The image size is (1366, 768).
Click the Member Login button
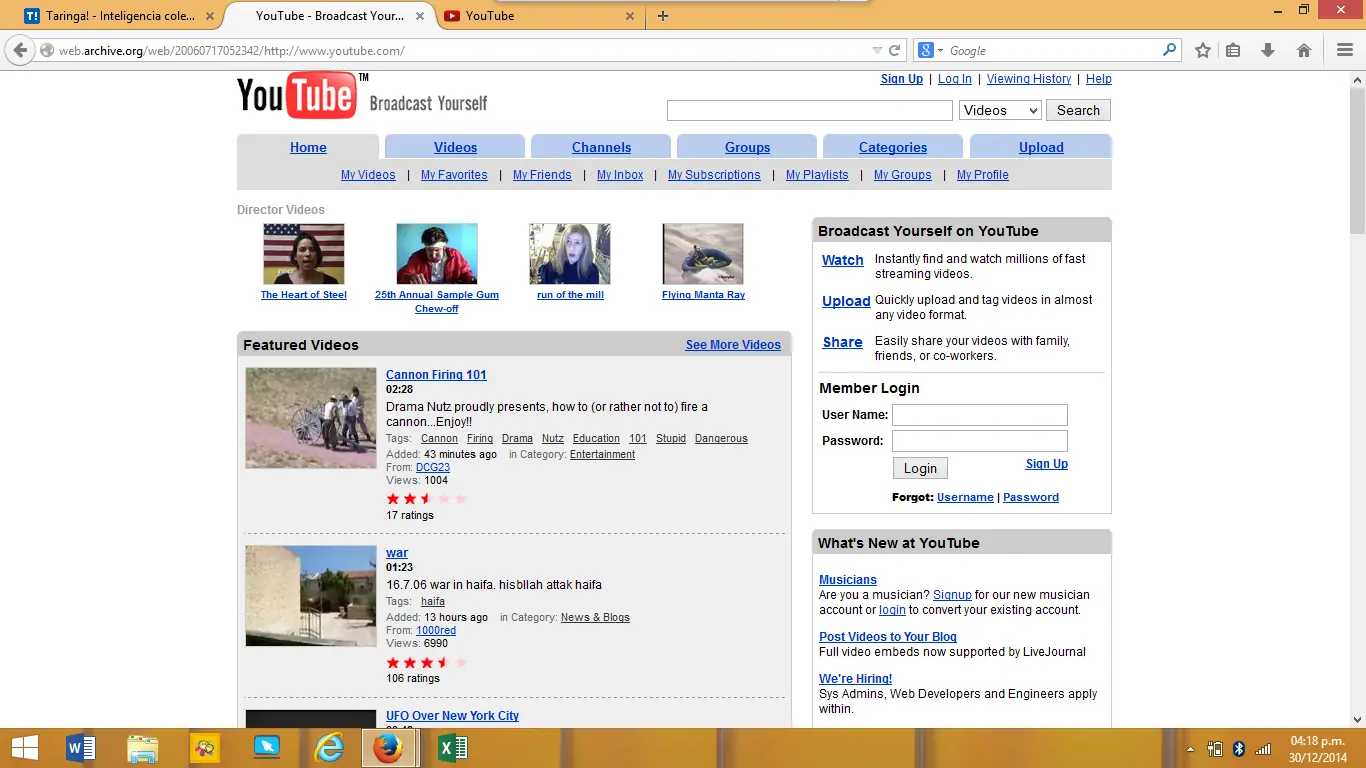pyautogui.click(x=920, y=468)
